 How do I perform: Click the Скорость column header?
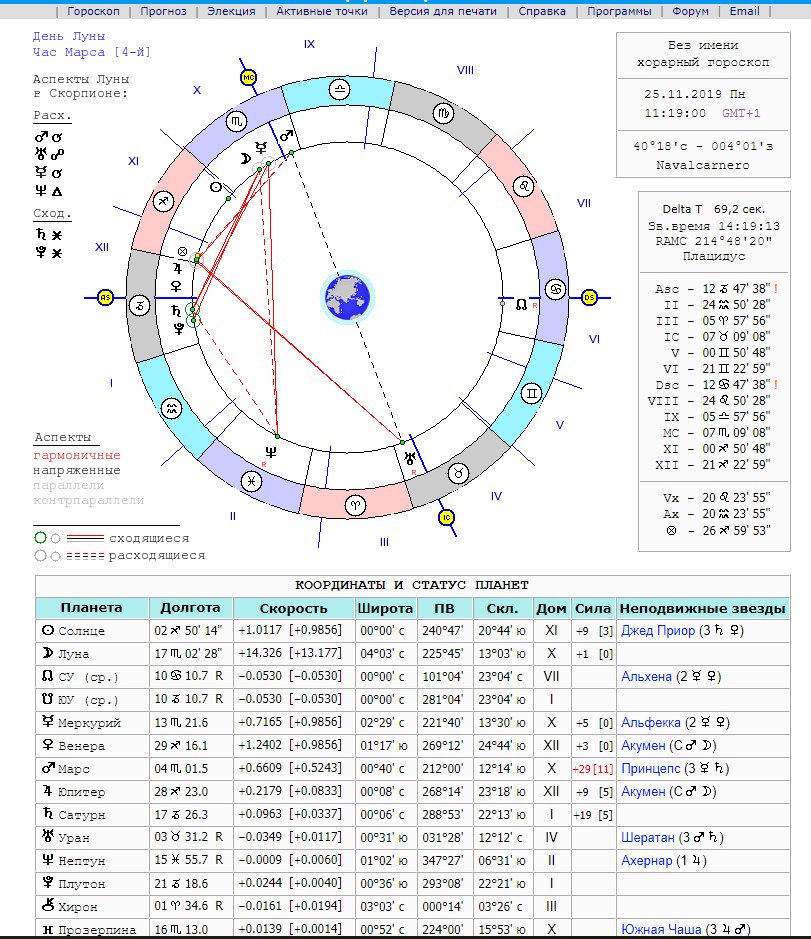click(x=293, y=608)
